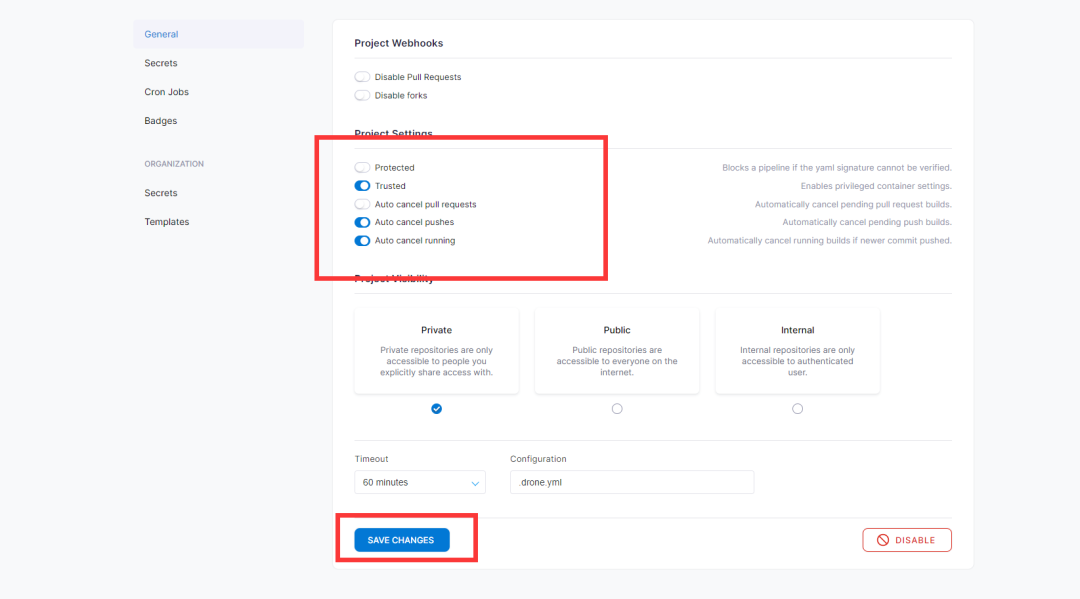Viewport: 1080px width, 599px height.
Task: Click the Save Changes button
Action: pyautogui.click(x=401, y=540)
